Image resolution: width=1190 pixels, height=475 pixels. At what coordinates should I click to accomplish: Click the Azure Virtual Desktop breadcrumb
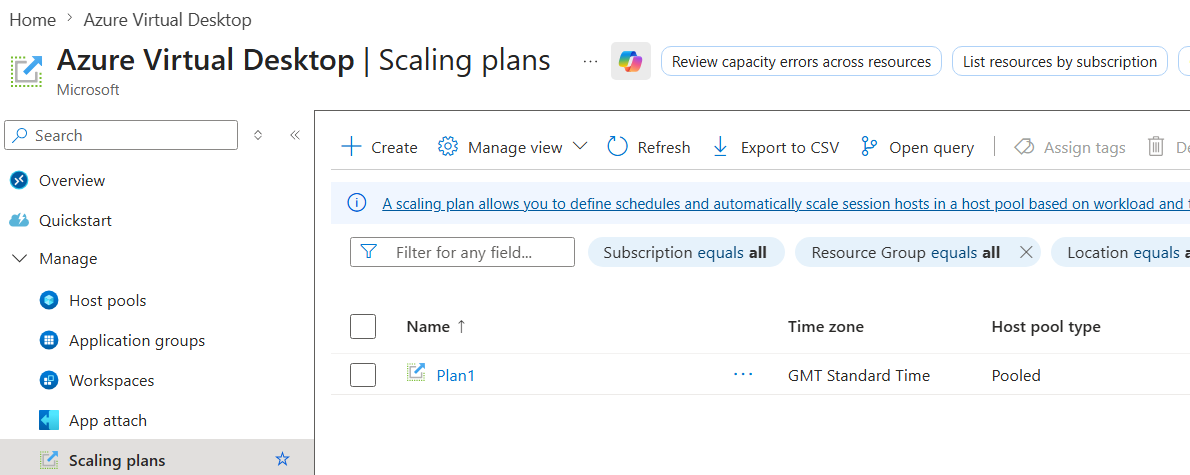pyautogui.click(x=167, y=20)
